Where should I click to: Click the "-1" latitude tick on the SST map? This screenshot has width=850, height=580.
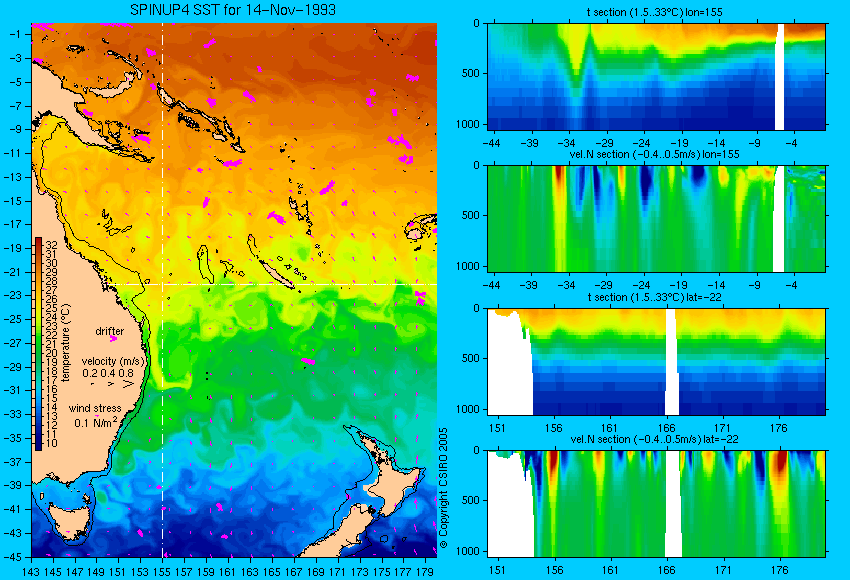click(15, 34)
